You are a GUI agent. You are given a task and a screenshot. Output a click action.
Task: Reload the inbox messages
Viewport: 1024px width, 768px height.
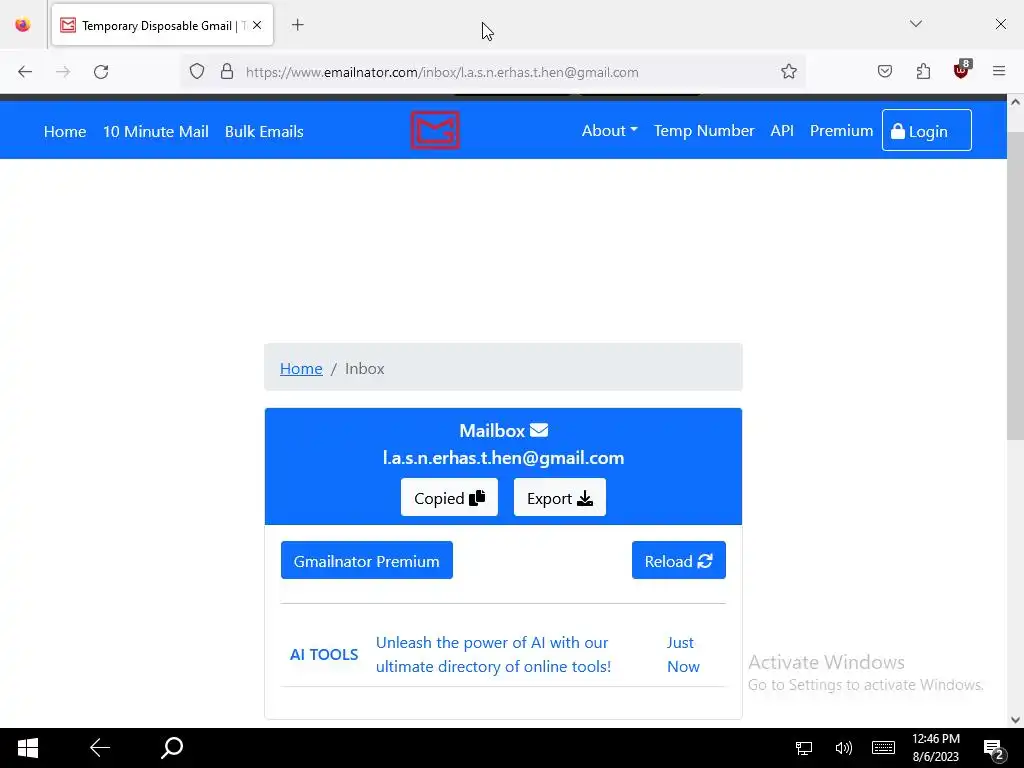679,560
